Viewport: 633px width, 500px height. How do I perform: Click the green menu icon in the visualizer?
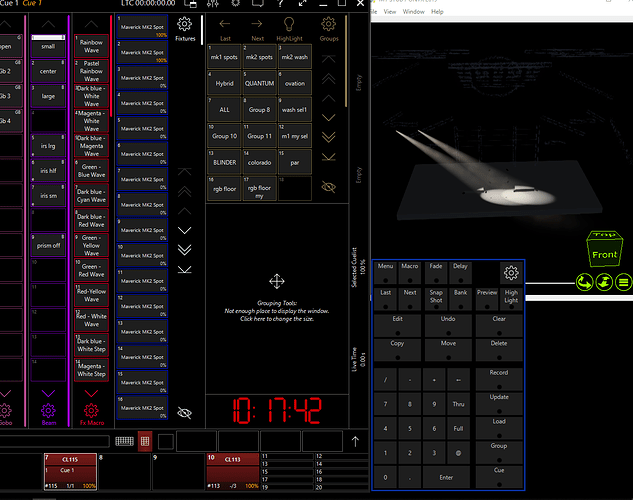[x=624, y=282]
